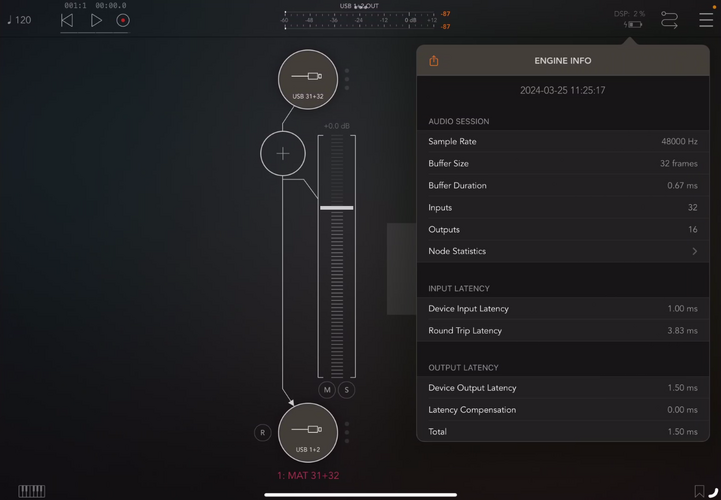Tap the DSP battery status indicator

(630, 19)
